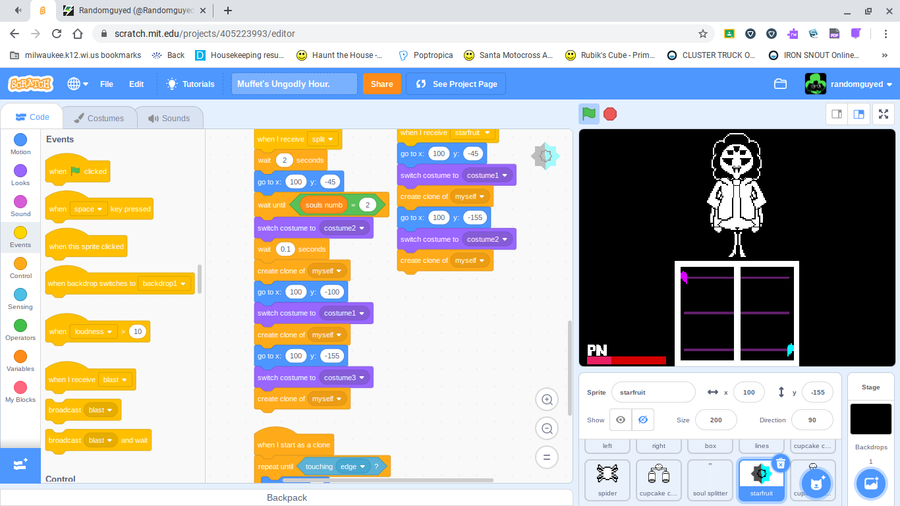Open blast dropdown in when I receive block
Screen dimensions: 900x506
tap(115, 380)
